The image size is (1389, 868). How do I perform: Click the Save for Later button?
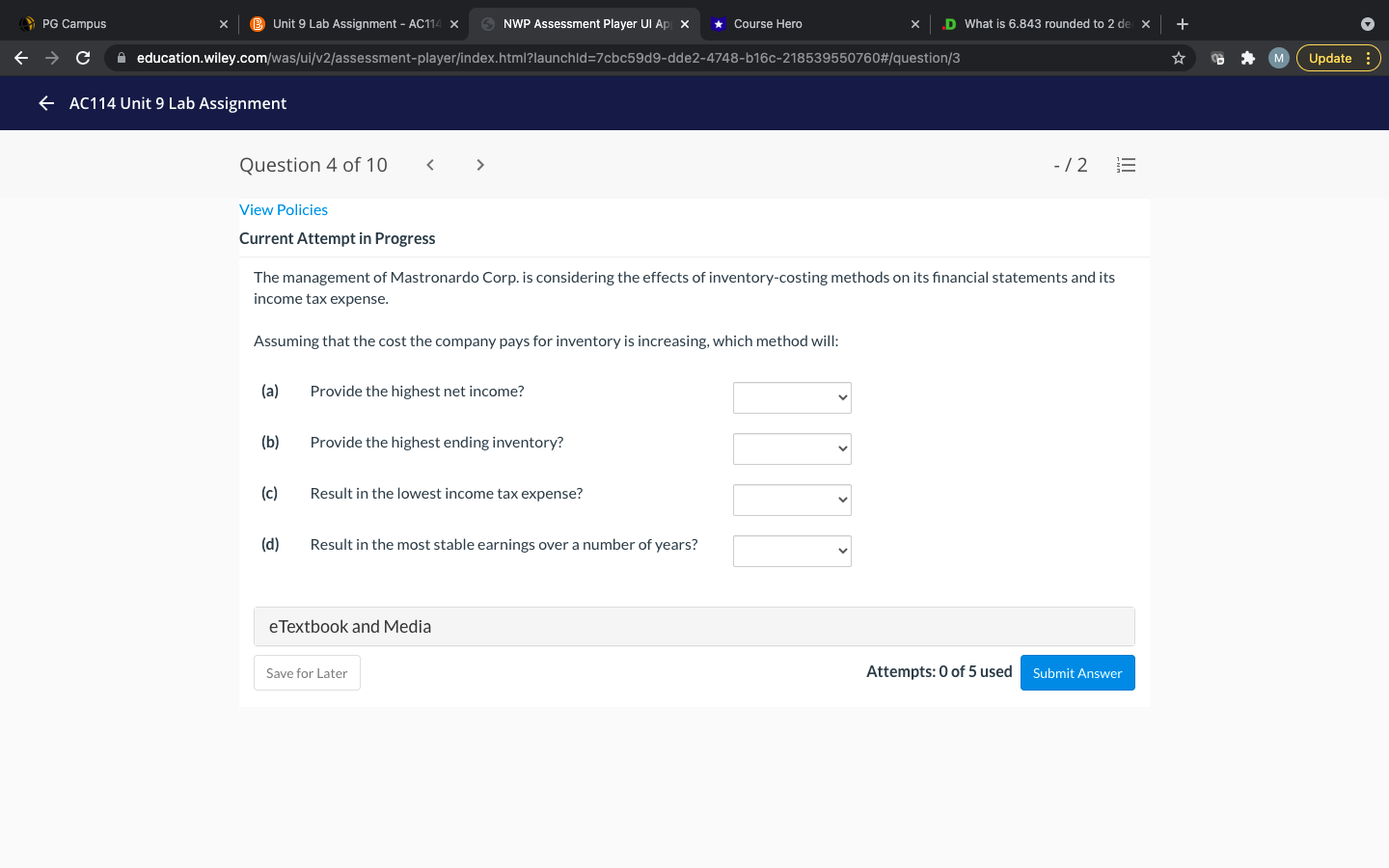click(307, 673)
